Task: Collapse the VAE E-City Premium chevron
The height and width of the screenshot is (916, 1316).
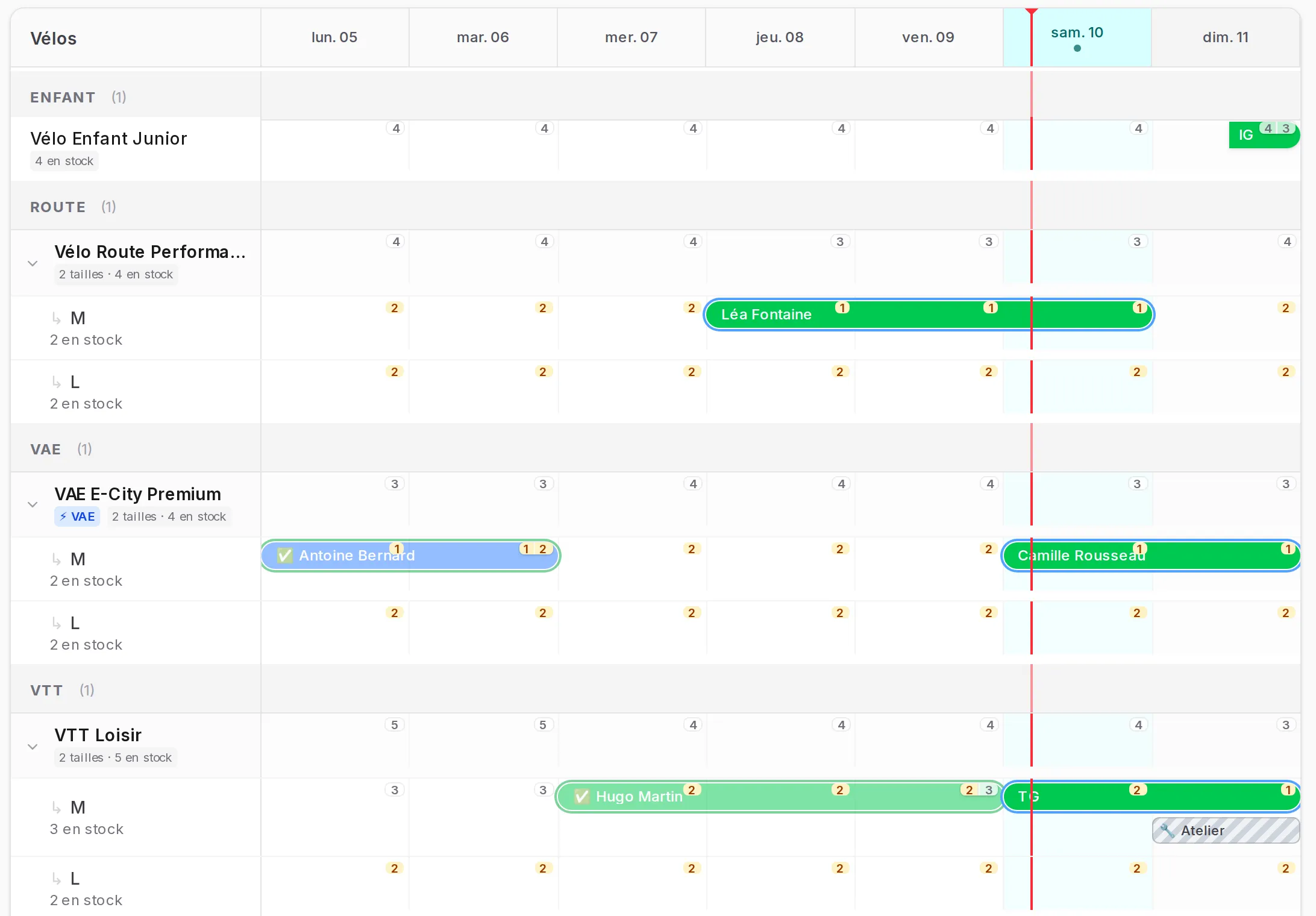Action: click(x=33, y=504)
